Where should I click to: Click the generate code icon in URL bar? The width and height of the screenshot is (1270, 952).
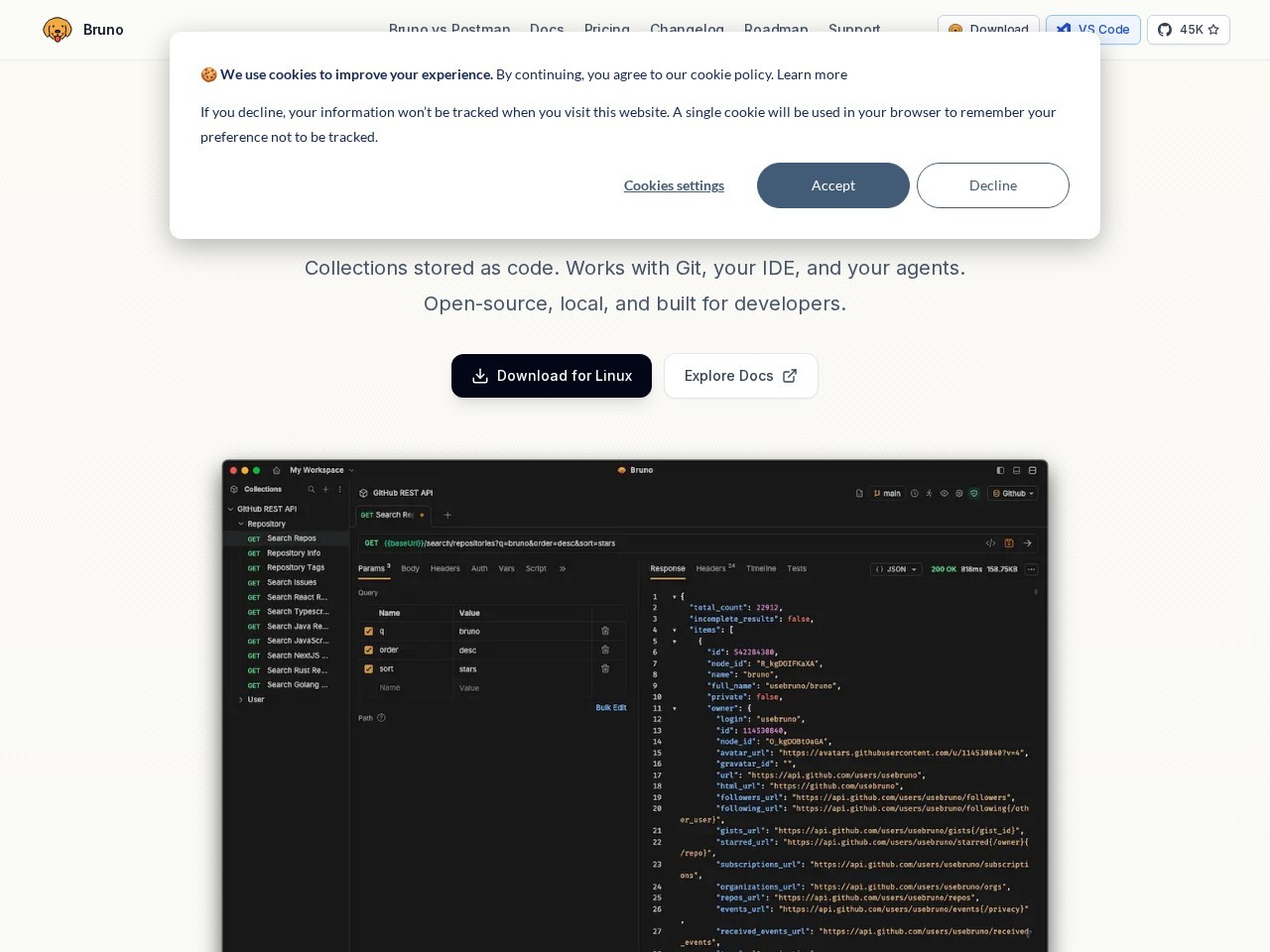(x=990, y=543)
